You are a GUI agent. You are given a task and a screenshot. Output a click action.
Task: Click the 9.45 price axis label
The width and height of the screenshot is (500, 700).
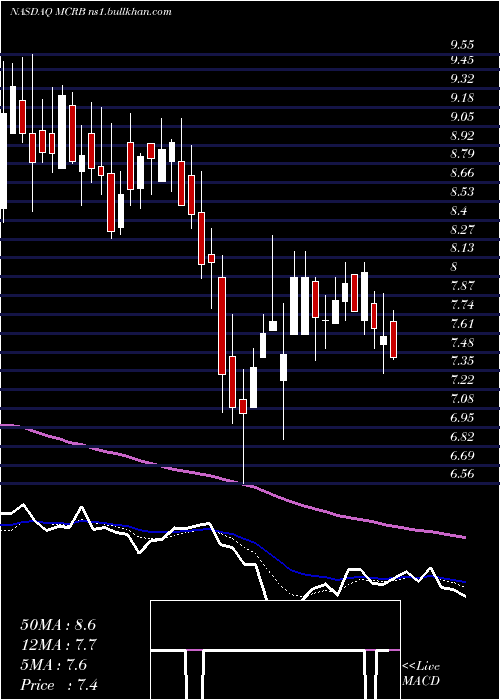(x=462, y=59)
